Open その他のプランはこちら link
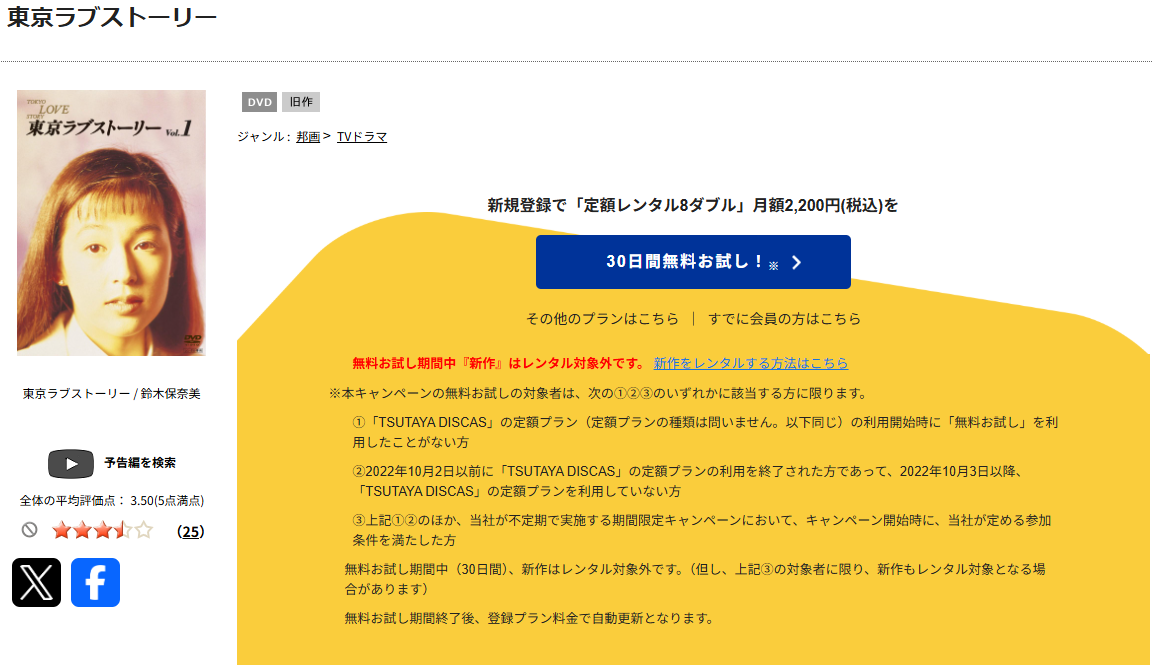 tap(602, 318)
